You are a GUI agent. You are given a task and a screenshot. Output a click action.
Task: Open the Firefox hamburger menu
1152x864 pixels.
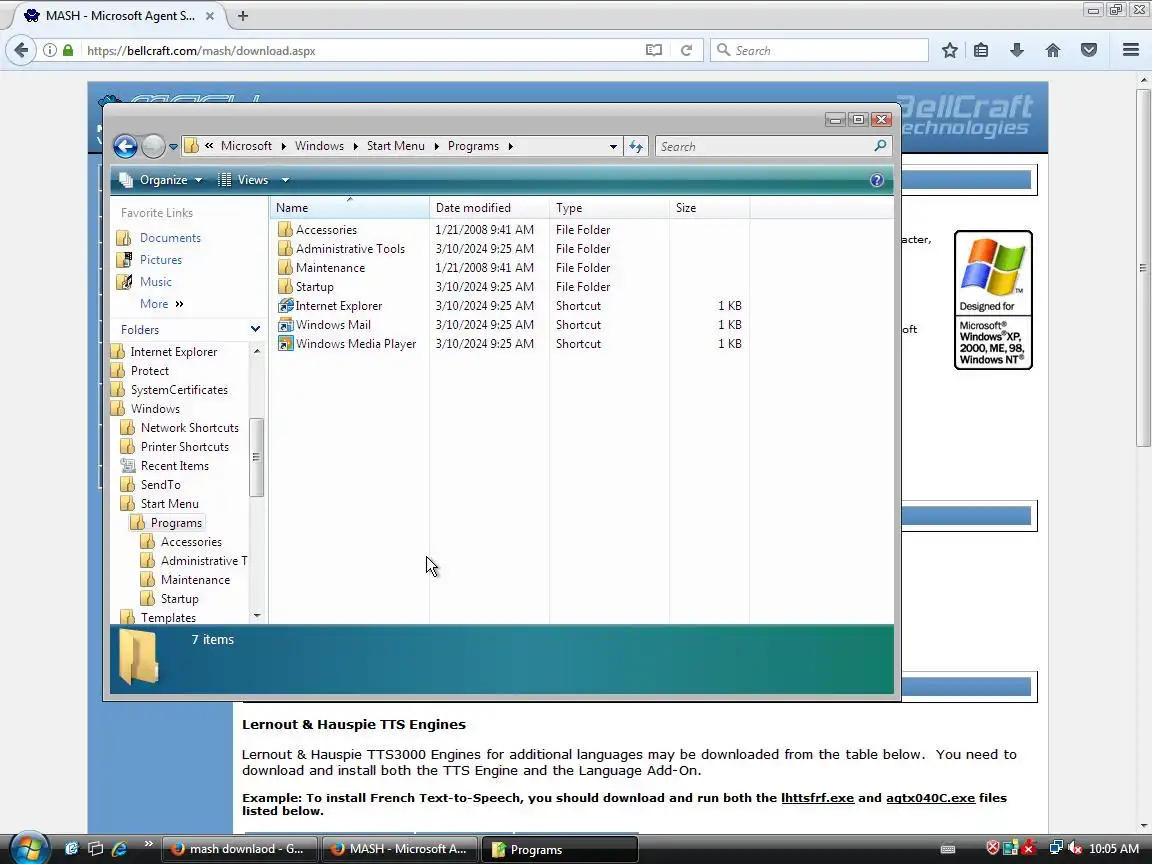1131,51
